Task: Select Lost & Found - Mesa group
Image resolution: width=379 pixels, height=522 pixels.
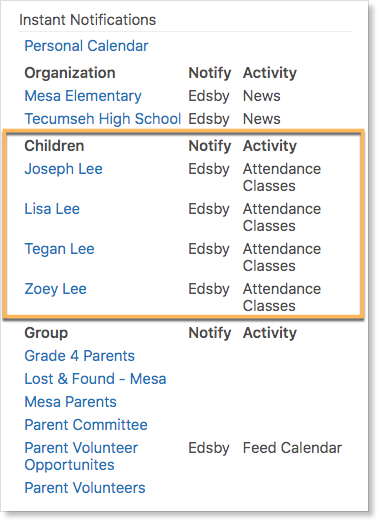Action: pyautogui.click(x=95, y=379)
